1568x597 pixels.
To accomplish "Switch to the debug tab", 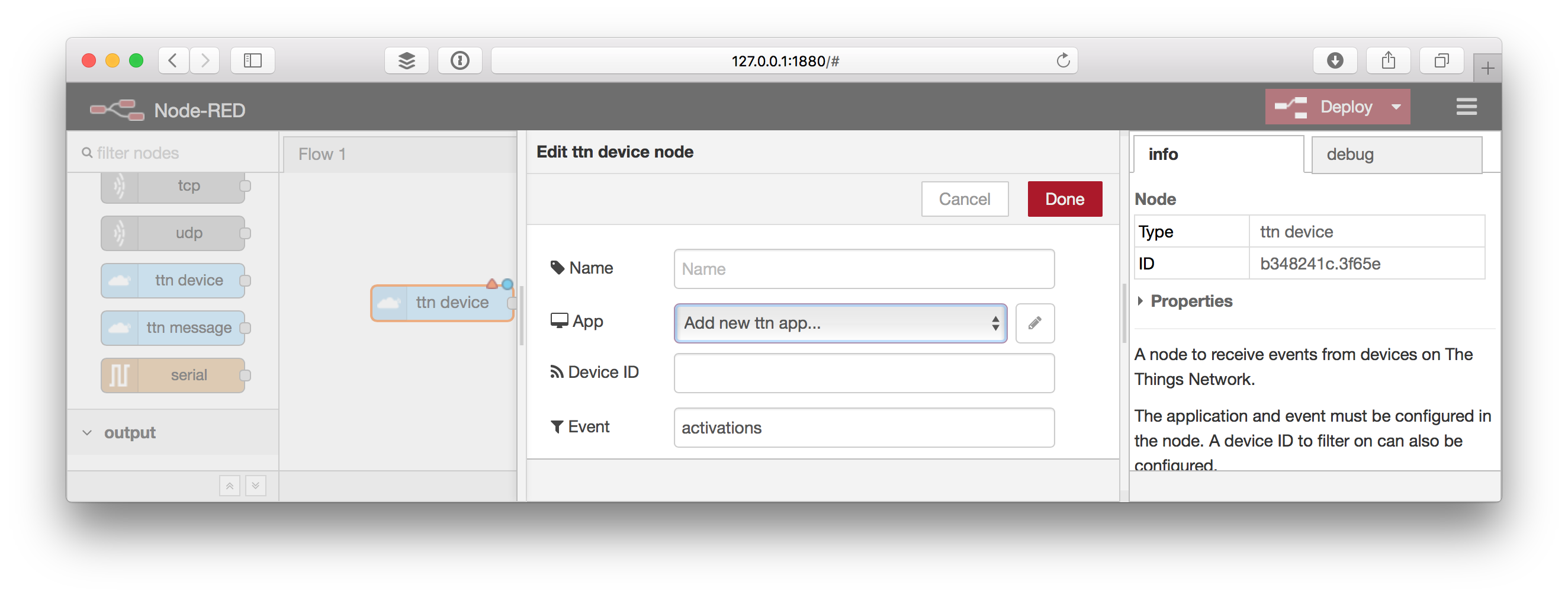I will coord(1396,154).
